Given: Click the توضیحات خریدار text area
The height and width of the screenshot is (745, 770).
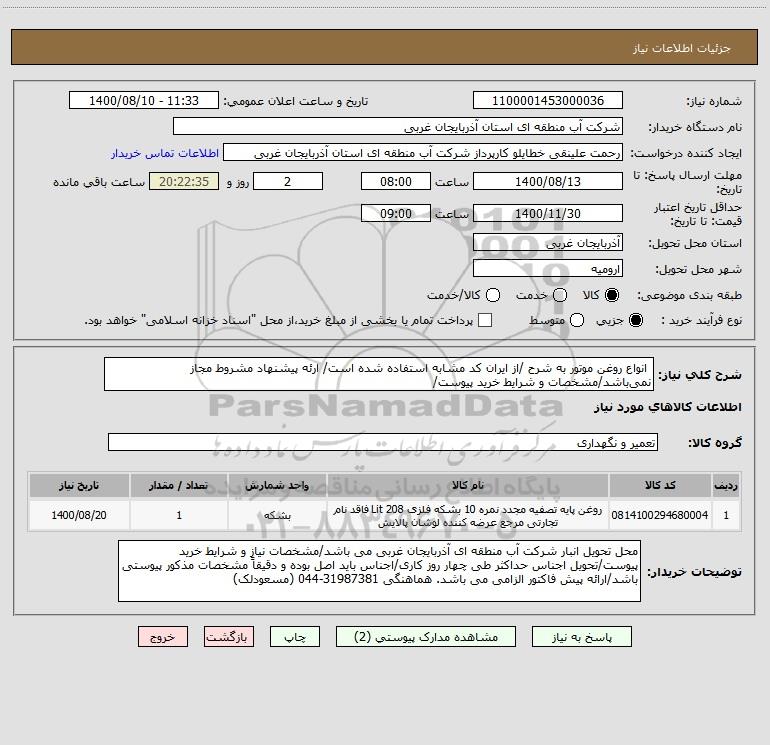Looking at the screenshot, I should [380, 571].
